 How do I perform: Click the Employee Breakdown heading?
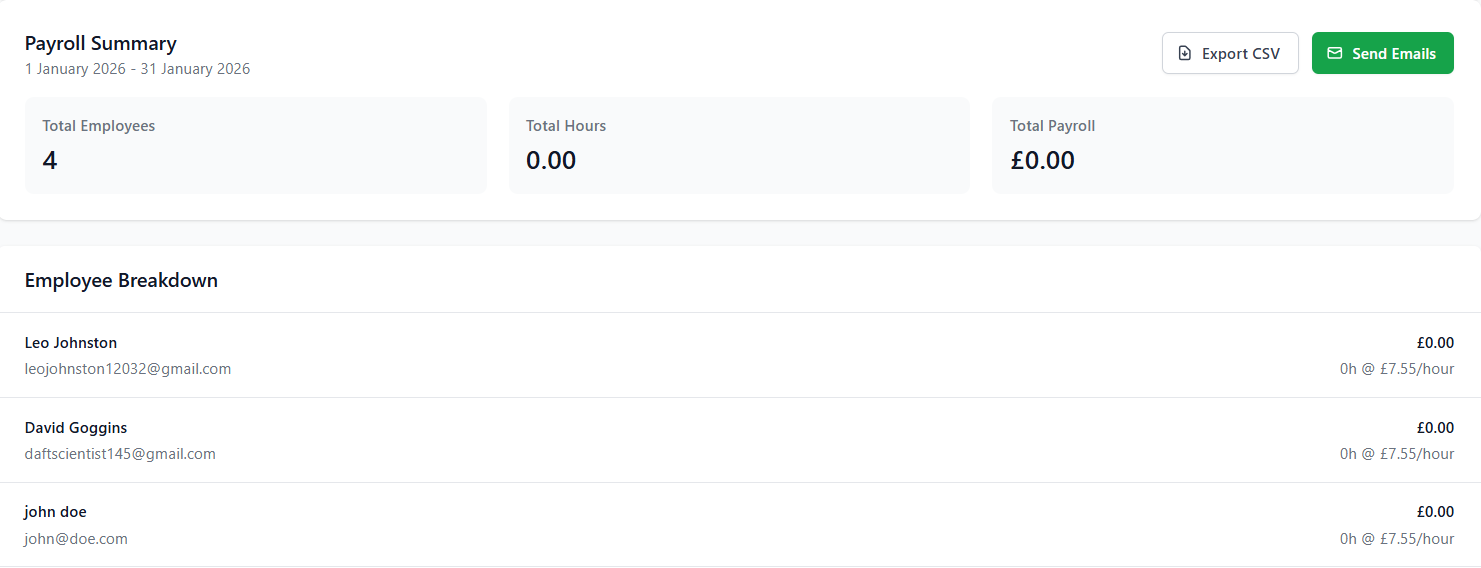point(121,280)
